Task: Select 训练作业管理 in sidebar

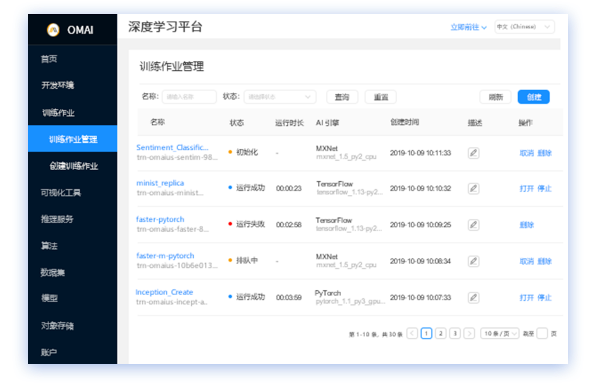Action: pos(72,139)
